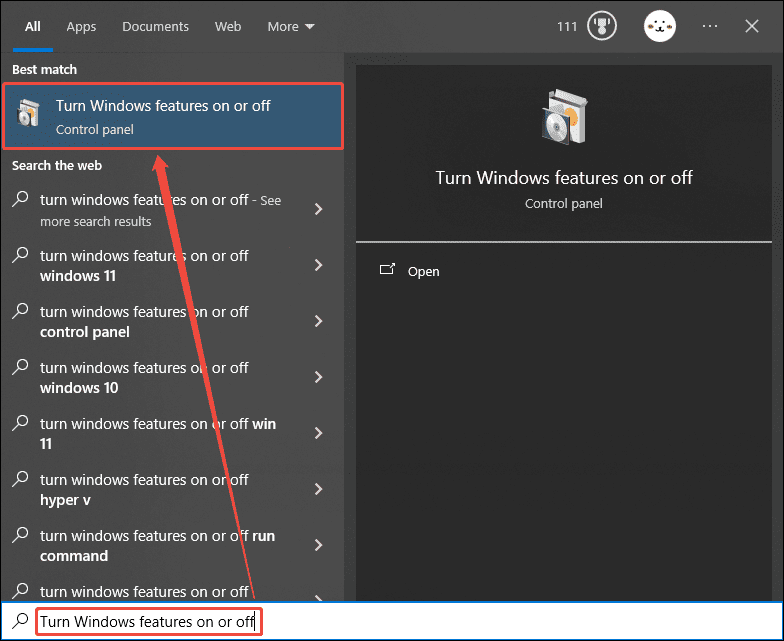The width and height of the screenshot is (784, 641).
Task: Click the 111 rewards points count
Action: click(x=567, y=26)
